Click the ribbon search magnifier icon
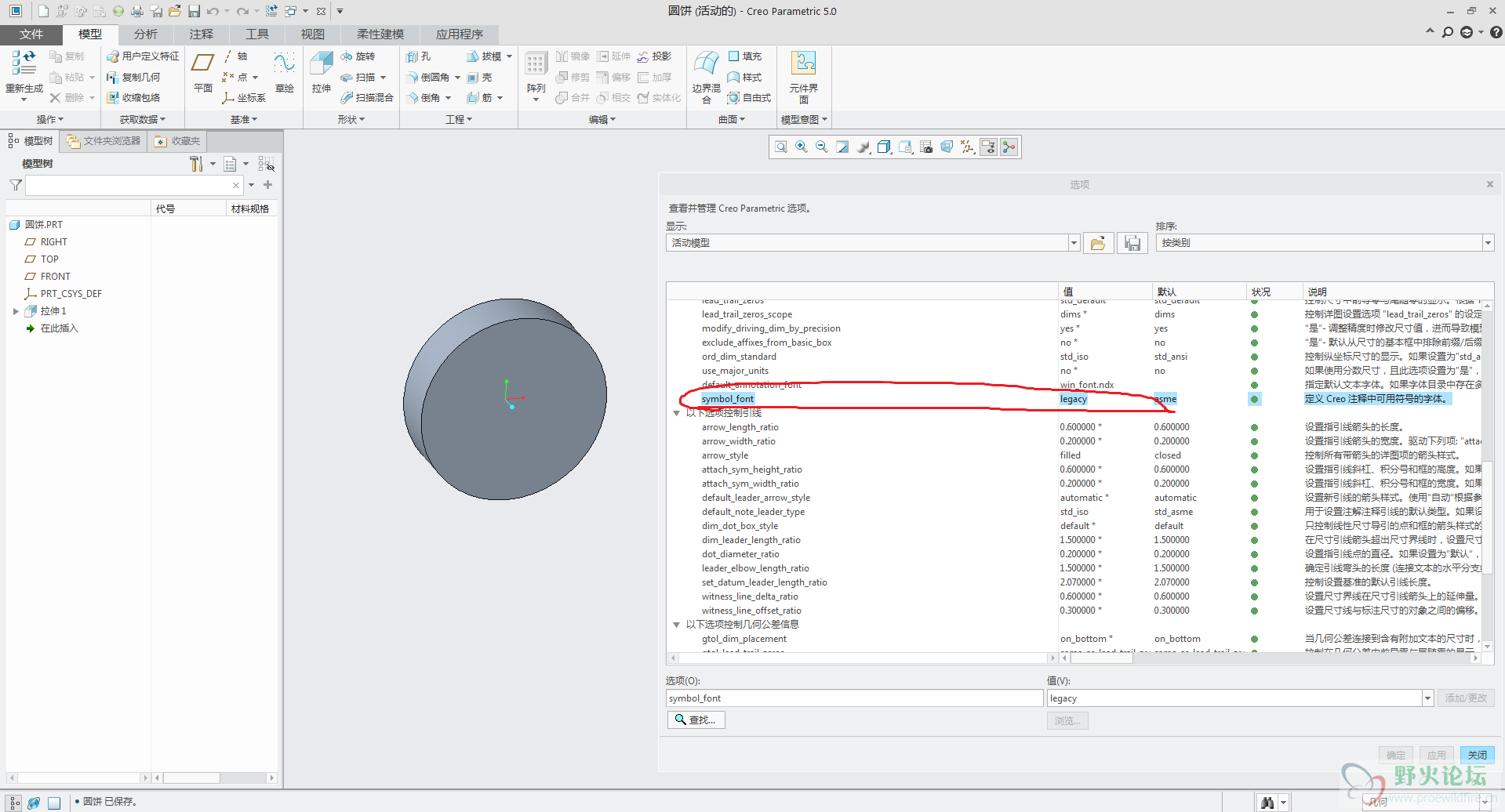Image resolution: width=1505 pixels, height=812 pixels. click(x=1448, y=32)
